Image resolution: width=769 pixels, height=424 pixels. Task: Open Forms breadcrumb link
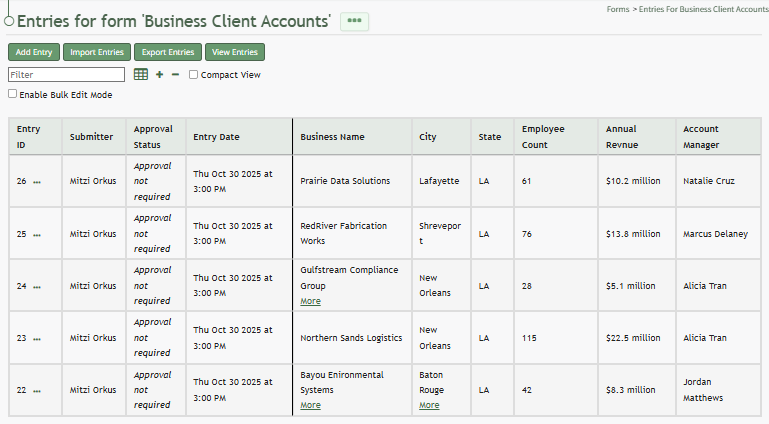click(x=617, y=9)
